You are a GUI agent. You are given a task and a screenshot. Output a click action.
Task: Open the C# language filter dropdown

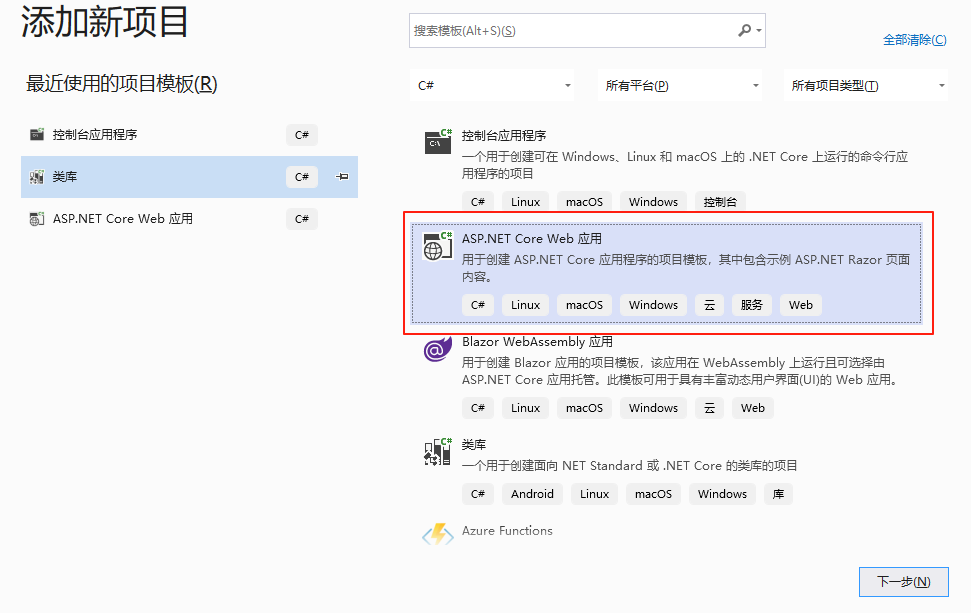click(x=492, y=85)
